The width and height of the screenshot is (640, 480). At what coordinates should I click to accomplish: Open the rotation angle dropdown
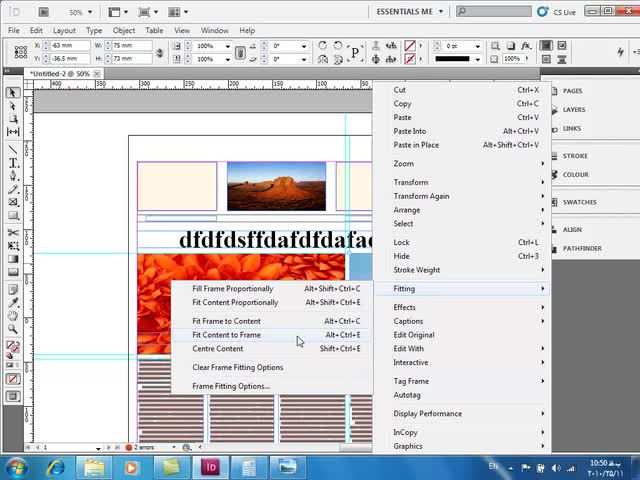[304, 46]
